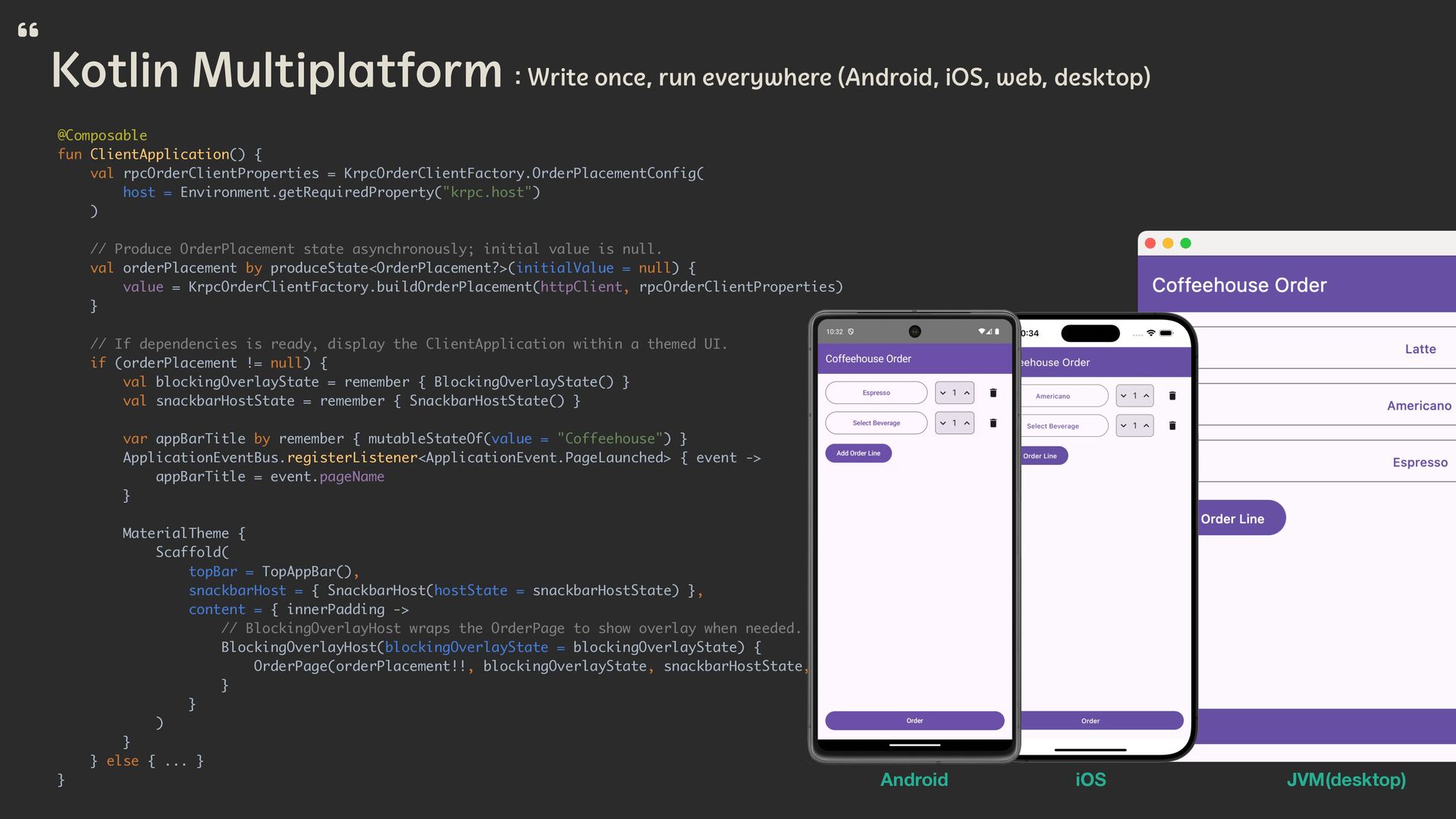The width and height of the screenshot is (1456, 819).
Task: Choose Americano in desktop beverage list
Action: pos(1418,406)
